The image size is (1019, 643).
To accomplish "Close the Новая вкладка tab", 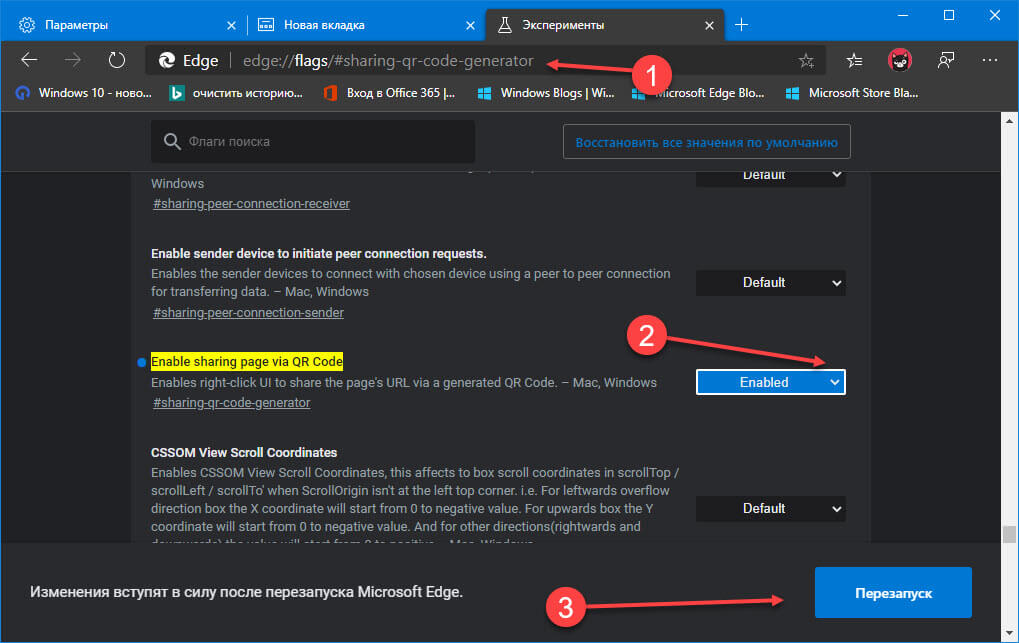I will (471, 25).
